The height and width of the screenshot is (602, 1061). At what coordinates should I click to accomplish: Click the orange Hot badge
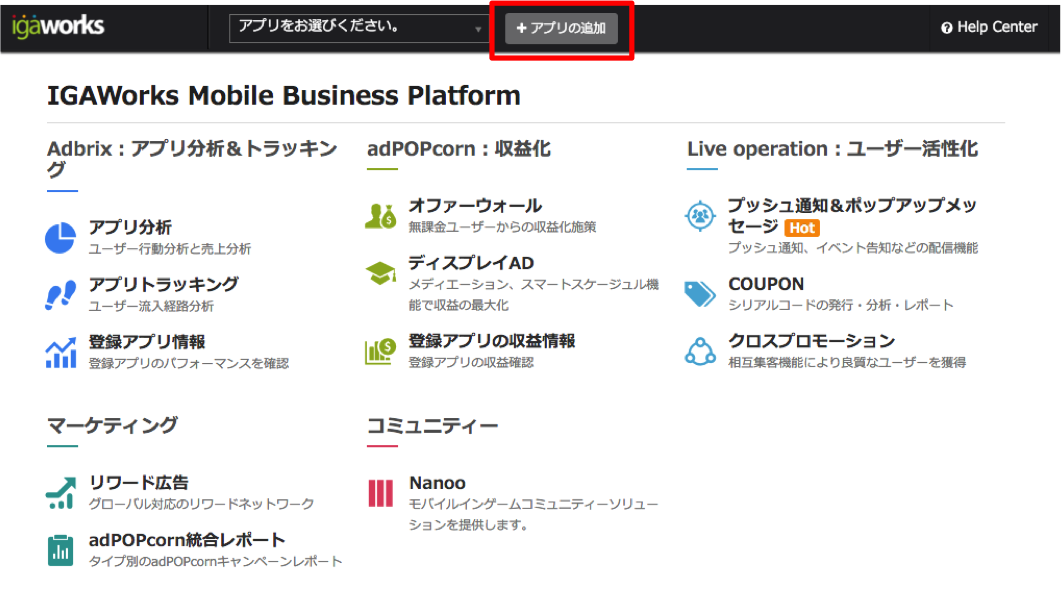(803, 228)
